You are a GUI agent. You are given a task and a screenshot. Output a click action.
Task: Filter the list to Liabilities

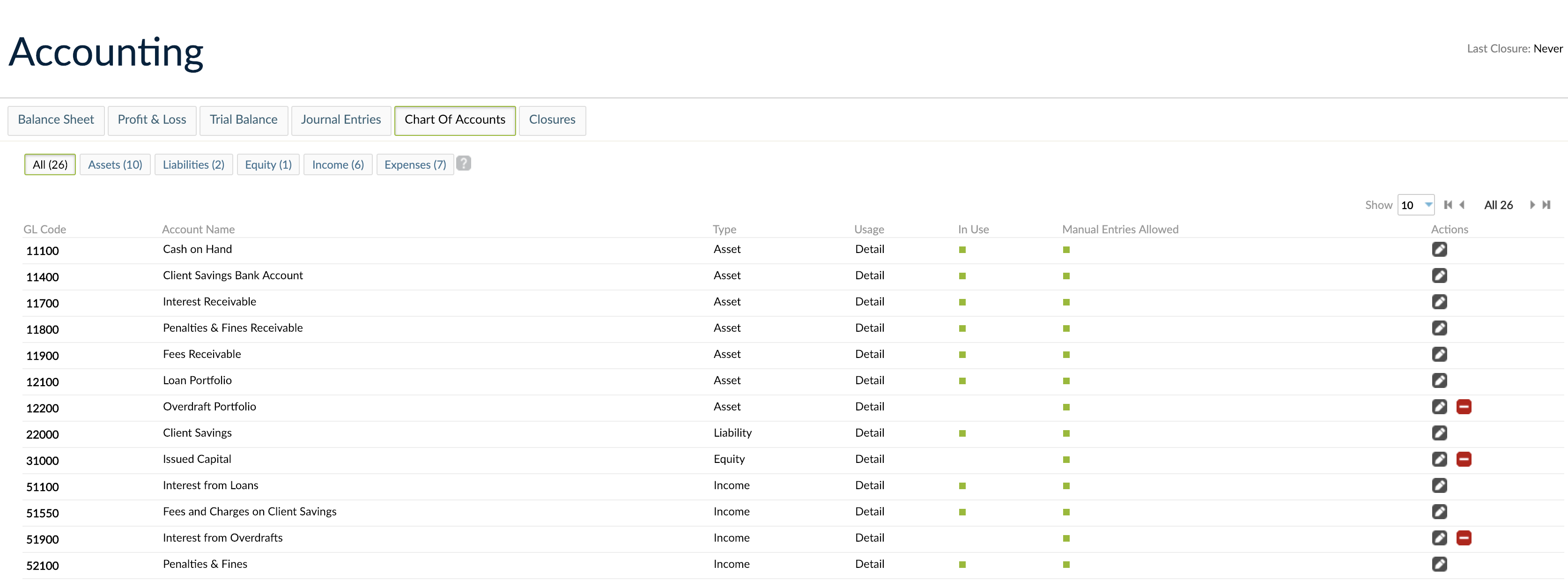[193, 164]
